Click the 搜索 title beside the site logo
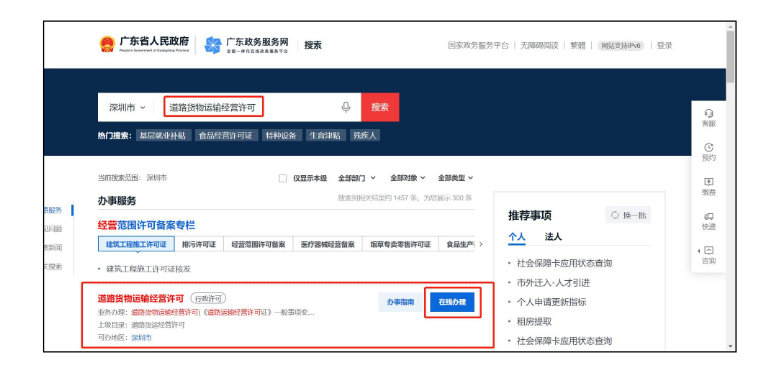The width and height of the screenshot is (764, 381). click(313, 45)
